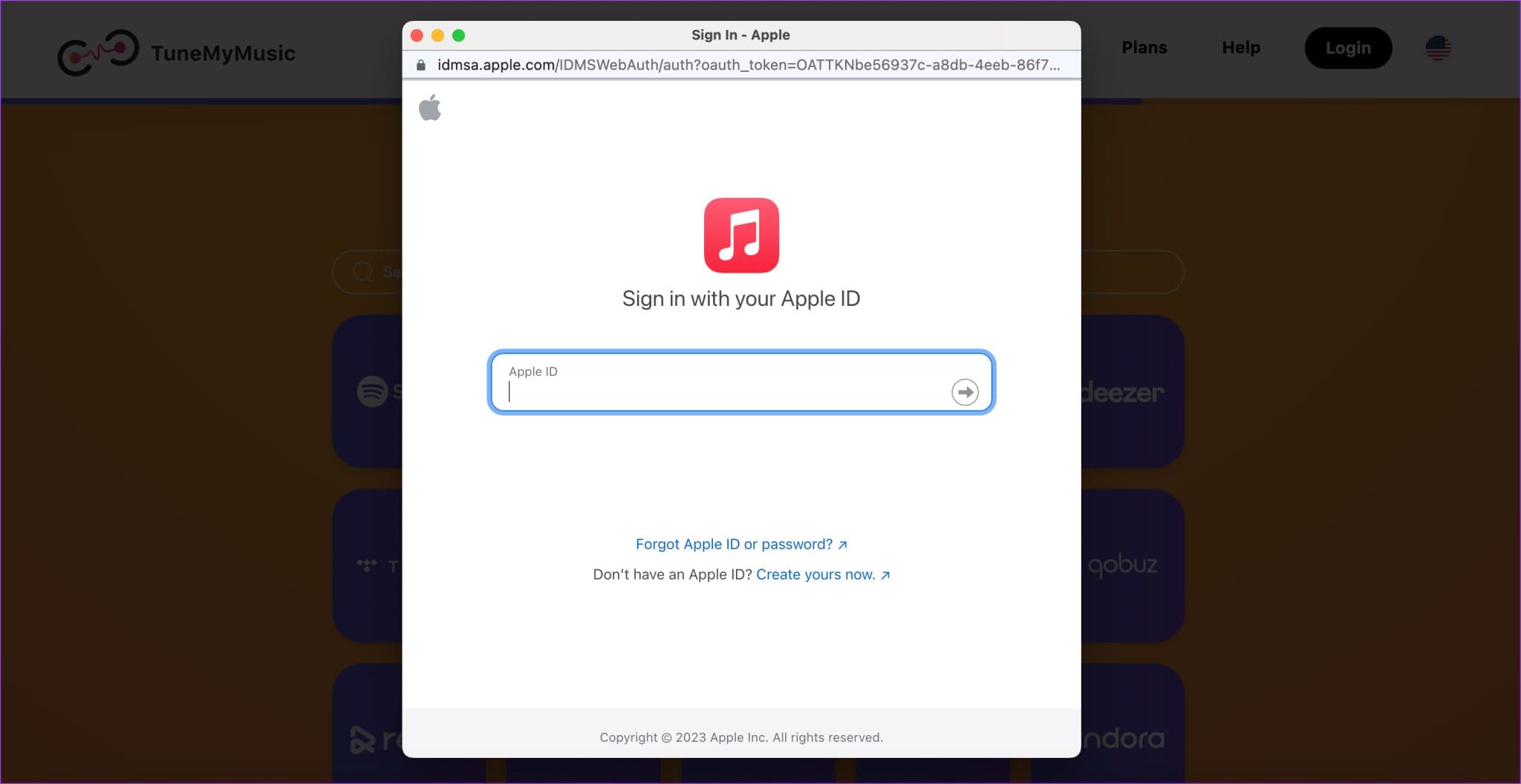Open the US flag language selector

(1438, 48)
